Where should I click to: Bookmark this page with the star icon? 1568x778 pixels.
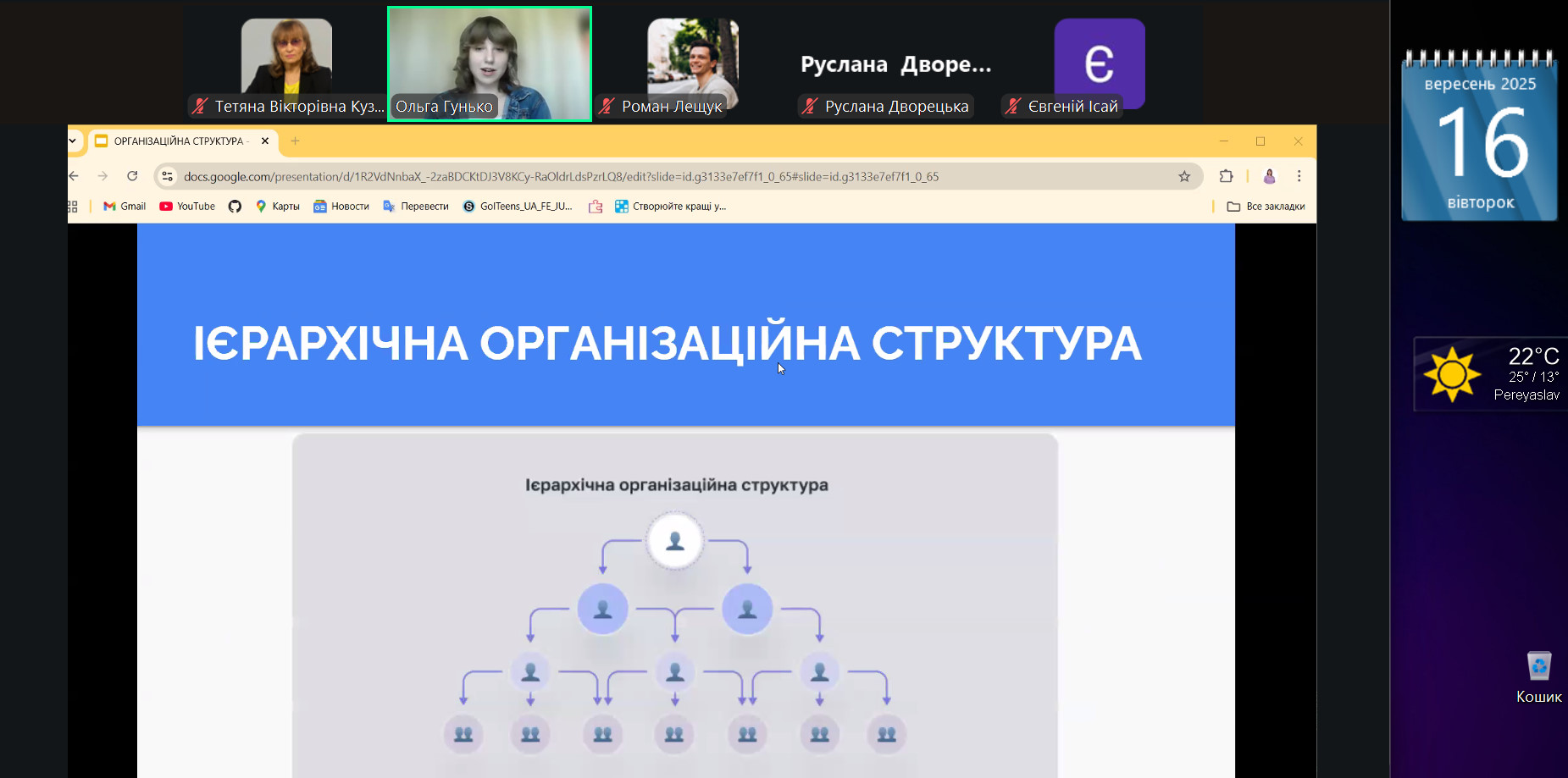(x=1183, y=176)
